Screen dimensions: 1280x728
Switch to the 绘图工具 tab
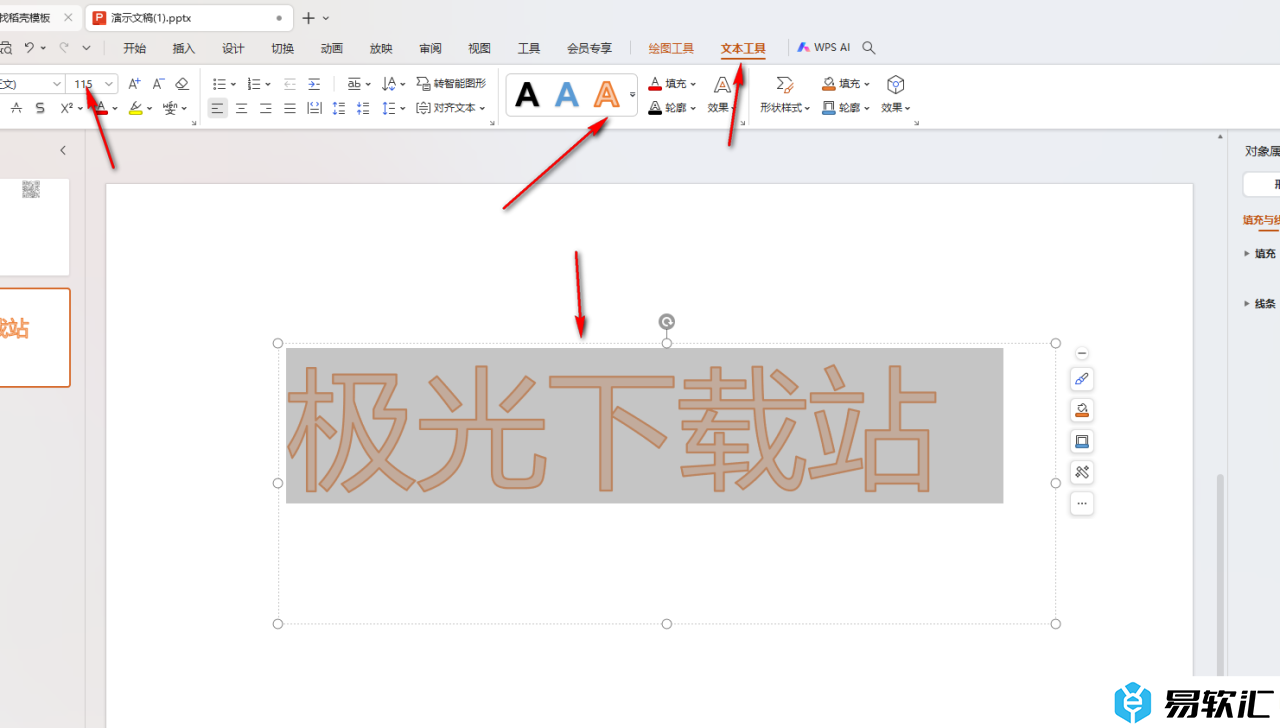point(671,48)
